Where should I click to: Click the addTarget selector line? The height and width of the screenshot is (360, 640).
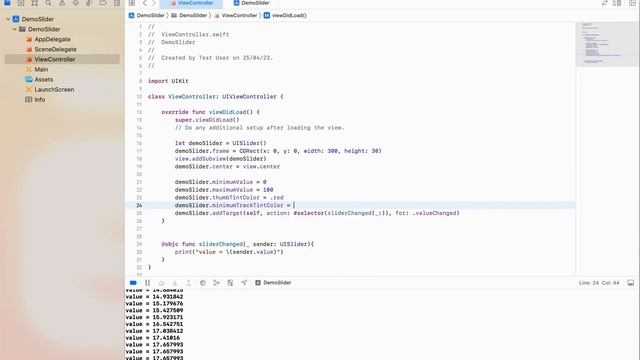317,213
